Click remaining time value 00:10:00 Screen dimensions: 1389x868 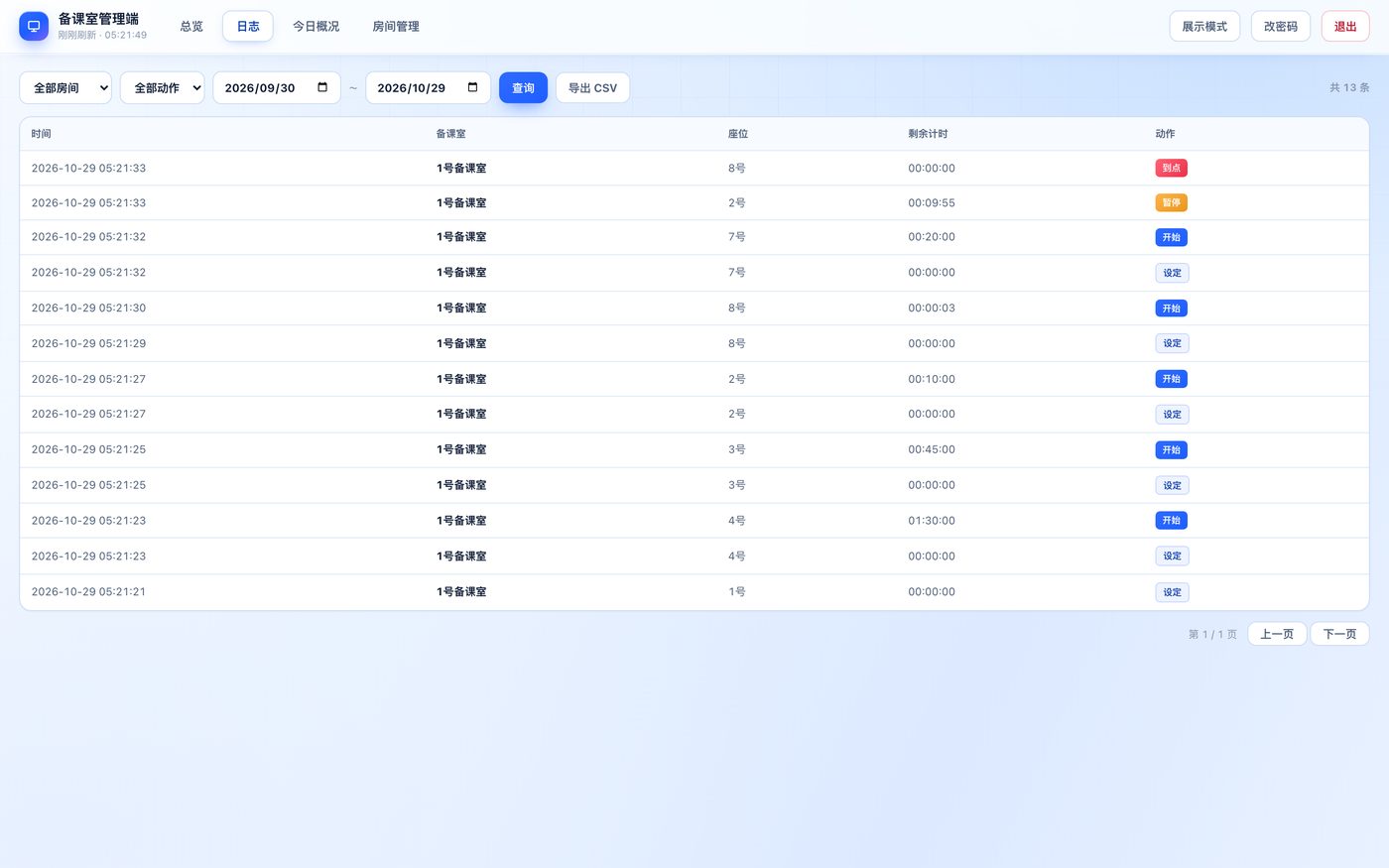coord(932,379)
